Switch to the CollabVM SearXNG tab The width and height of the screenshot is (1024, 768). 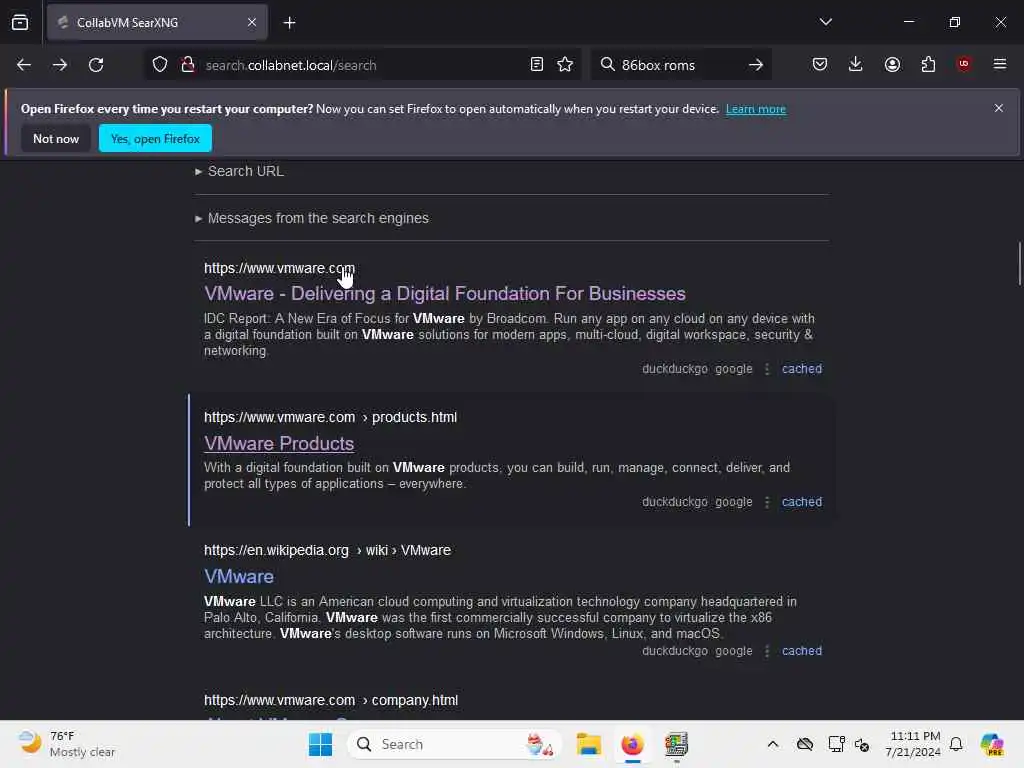(157, 22)
